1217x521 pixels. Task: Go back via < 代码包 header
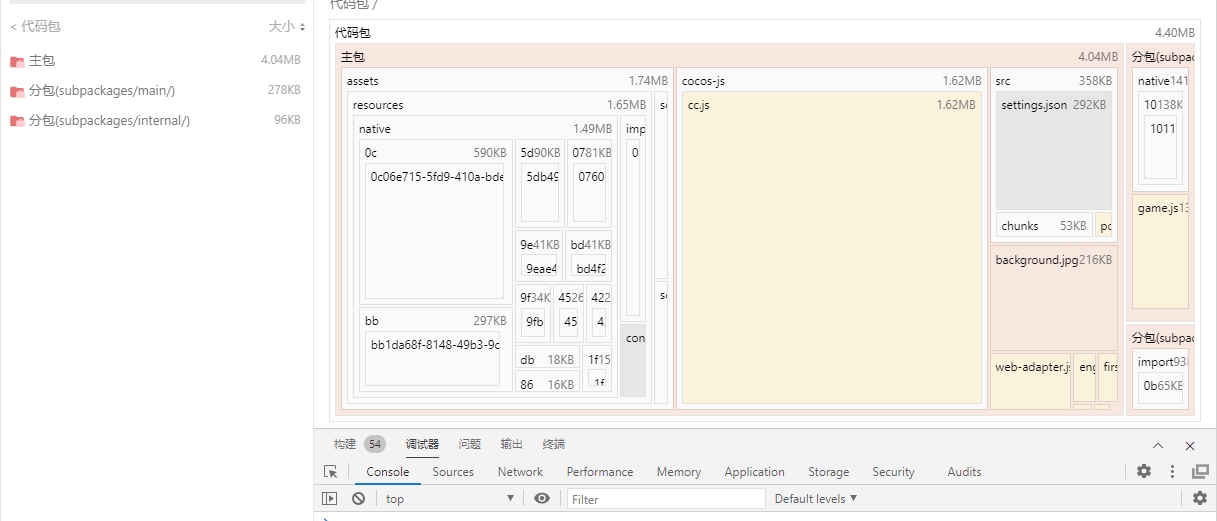[35, 27]
